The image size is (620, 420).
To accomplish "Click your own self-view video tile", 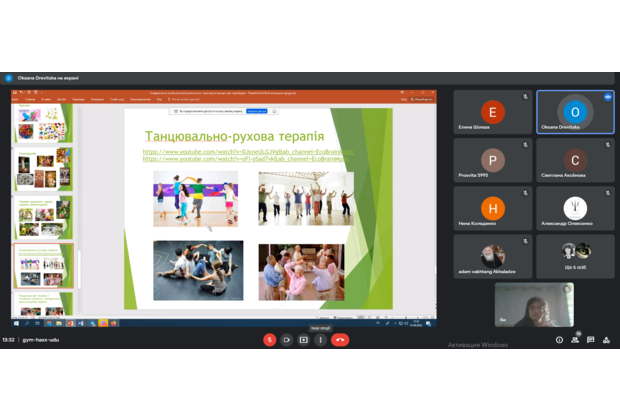I will tap(533, 304).
